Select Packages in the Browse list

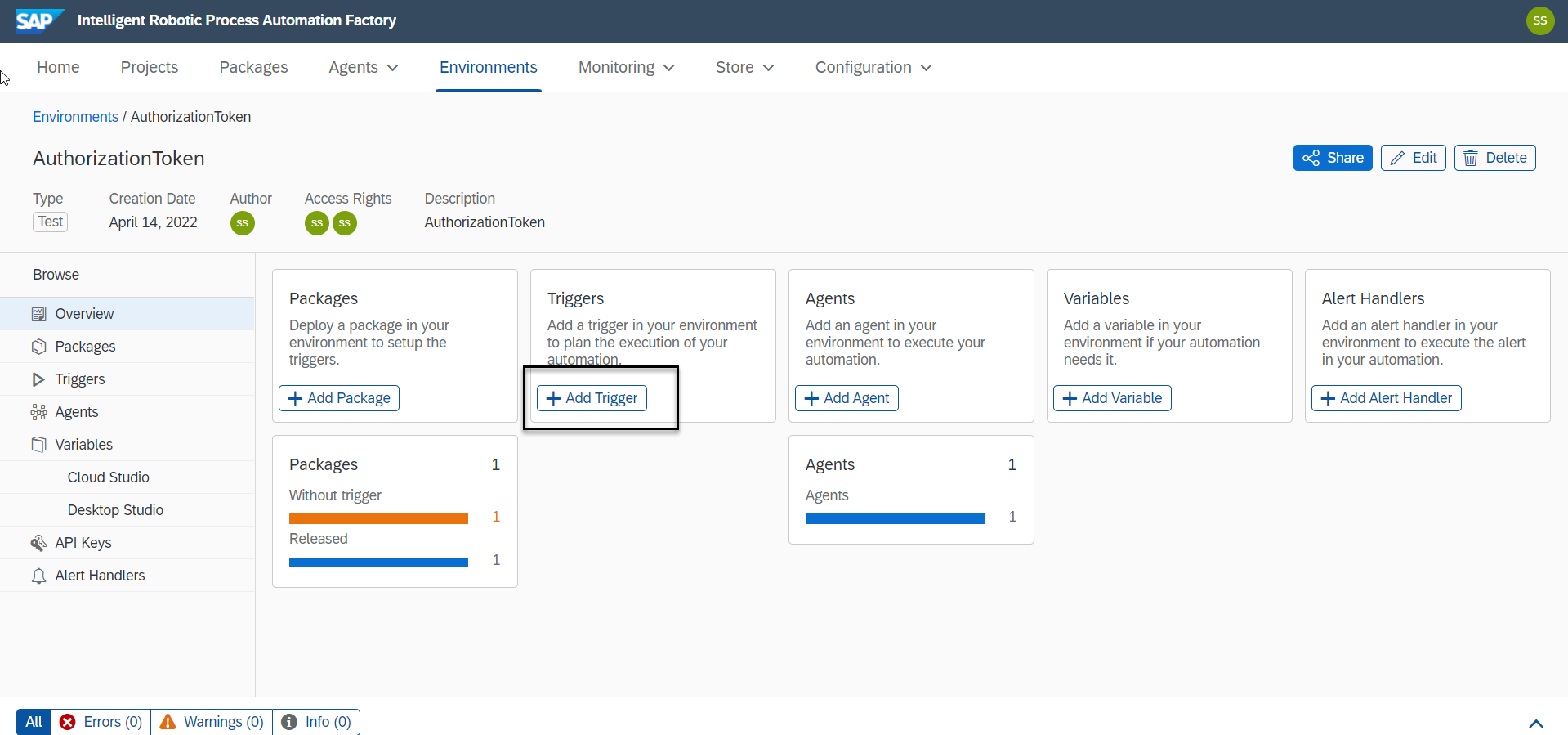(127, 347)
